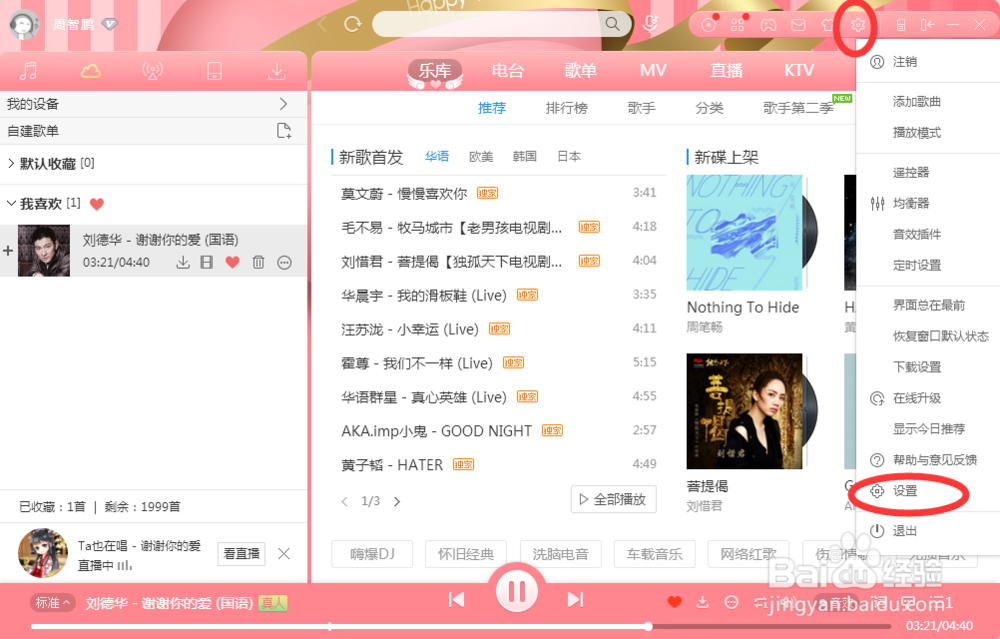Skip to the next track
The height and width of the screenshot is (639, 1000).
(x=575, y=599)
